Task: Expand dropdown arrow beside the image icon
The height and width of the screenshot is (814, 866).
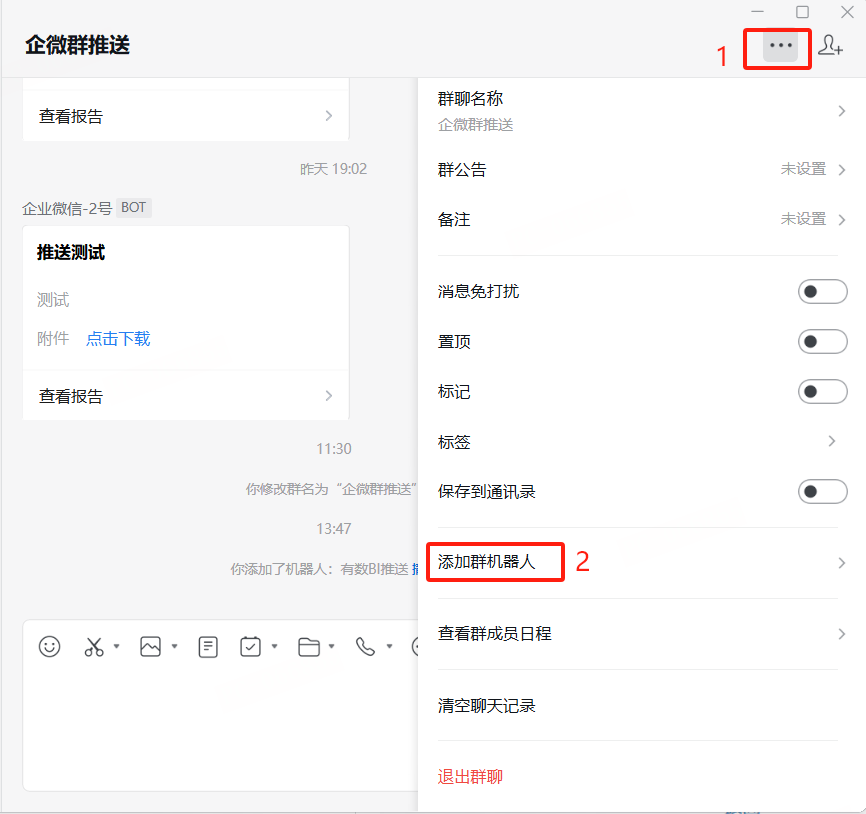Action: (x=175, y=647)
